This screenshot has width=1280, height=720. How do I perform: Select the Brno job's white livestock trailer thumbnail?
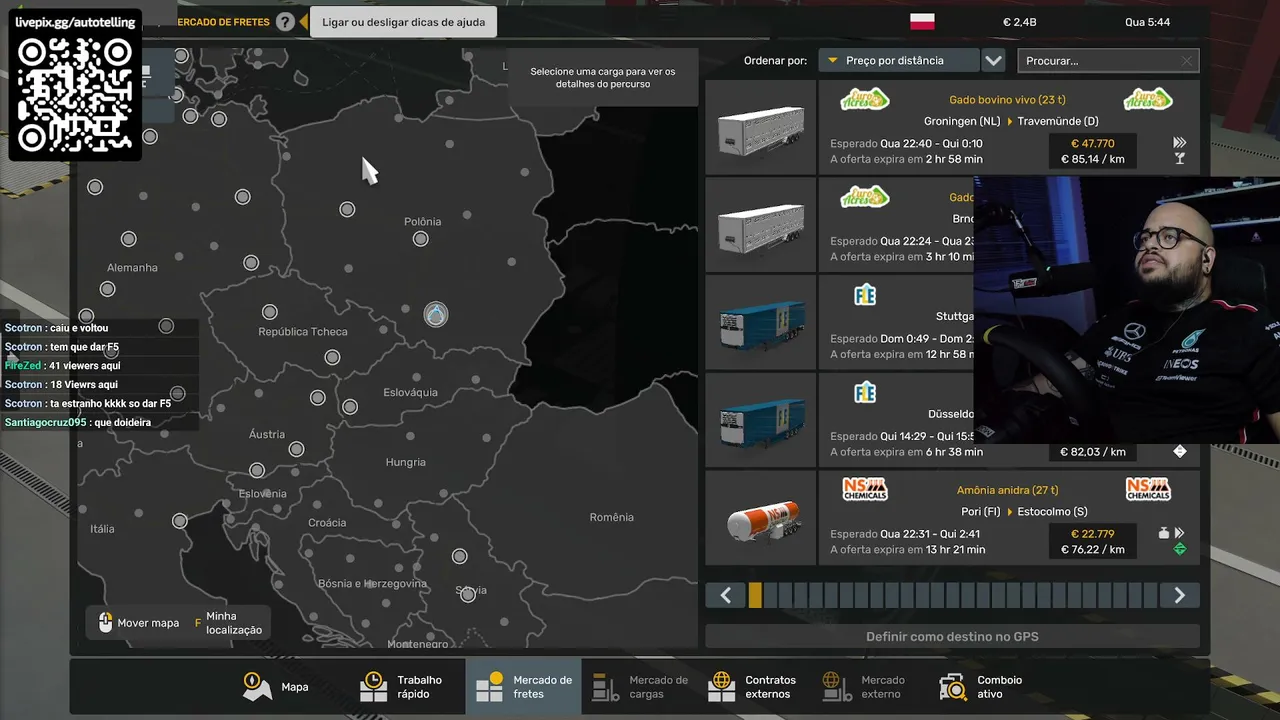(761, 225)
